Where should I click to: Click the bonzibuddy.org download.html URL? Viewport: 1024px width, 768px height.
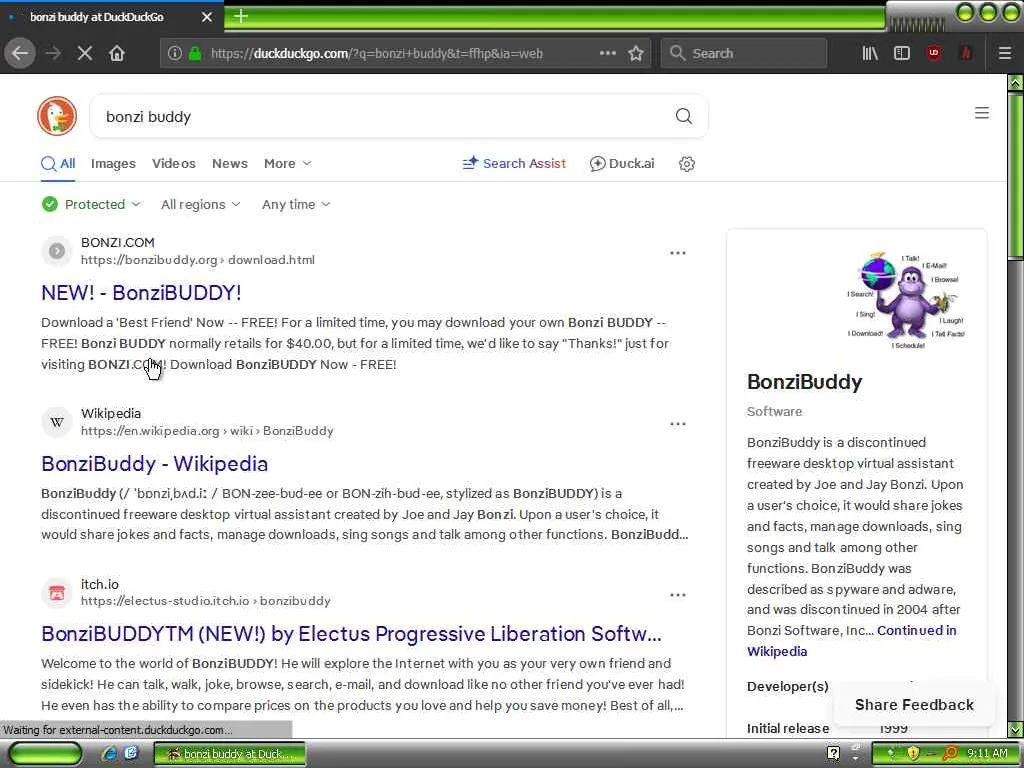pyautogui.click(x=198, y=260)
